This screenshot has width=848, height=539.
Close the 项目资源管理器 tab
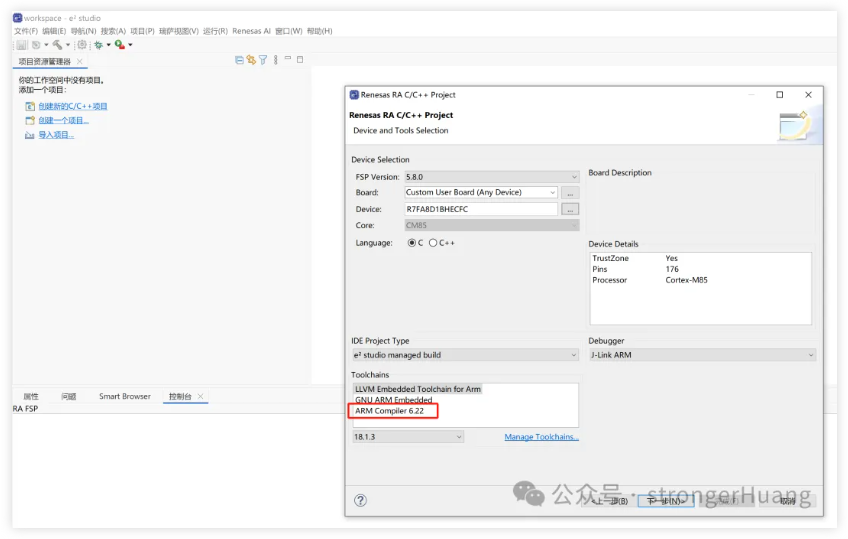click(80, 61)
